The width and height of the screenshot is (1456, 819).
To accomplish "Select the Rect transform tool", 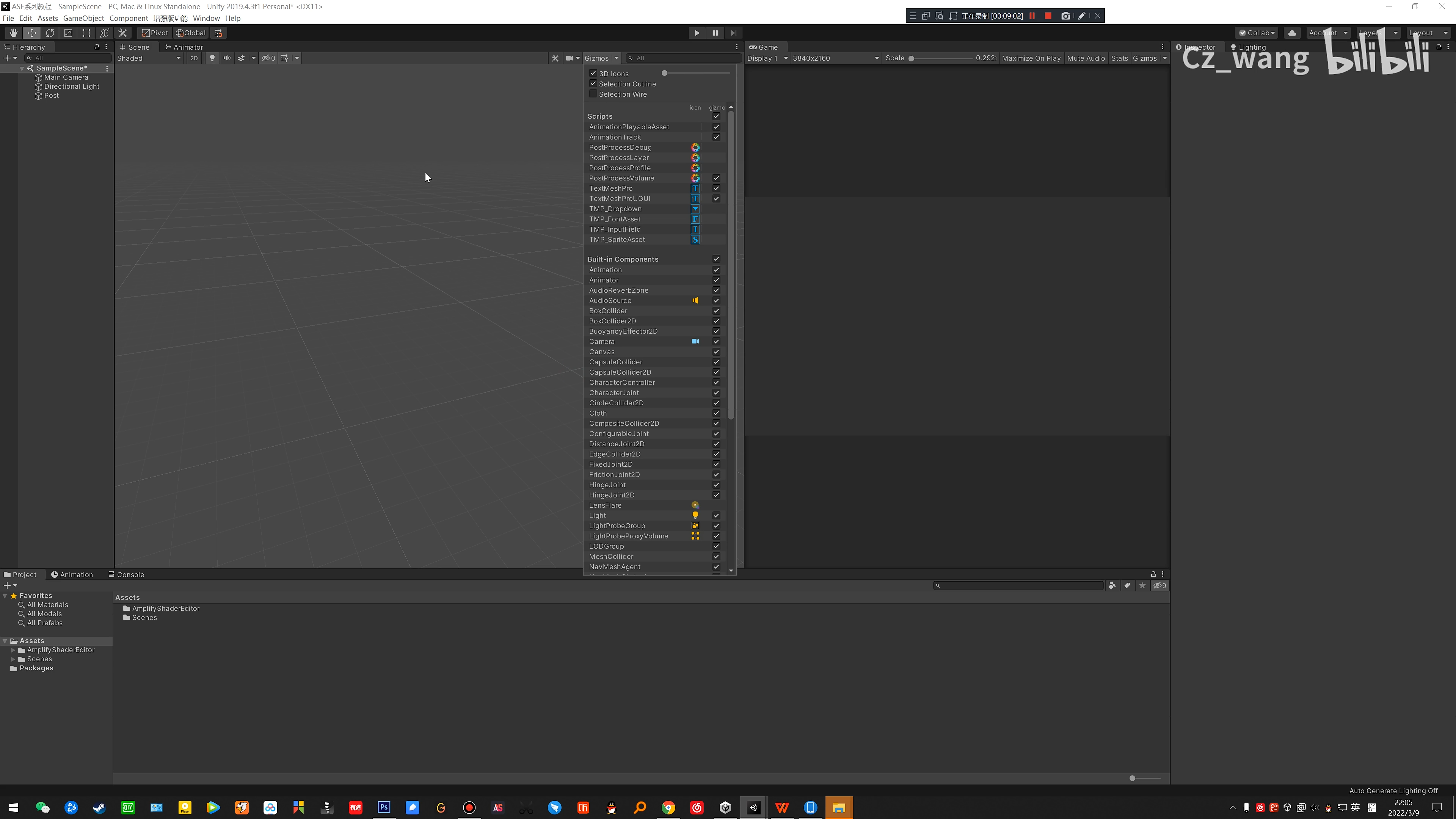I will click(86, 33).
